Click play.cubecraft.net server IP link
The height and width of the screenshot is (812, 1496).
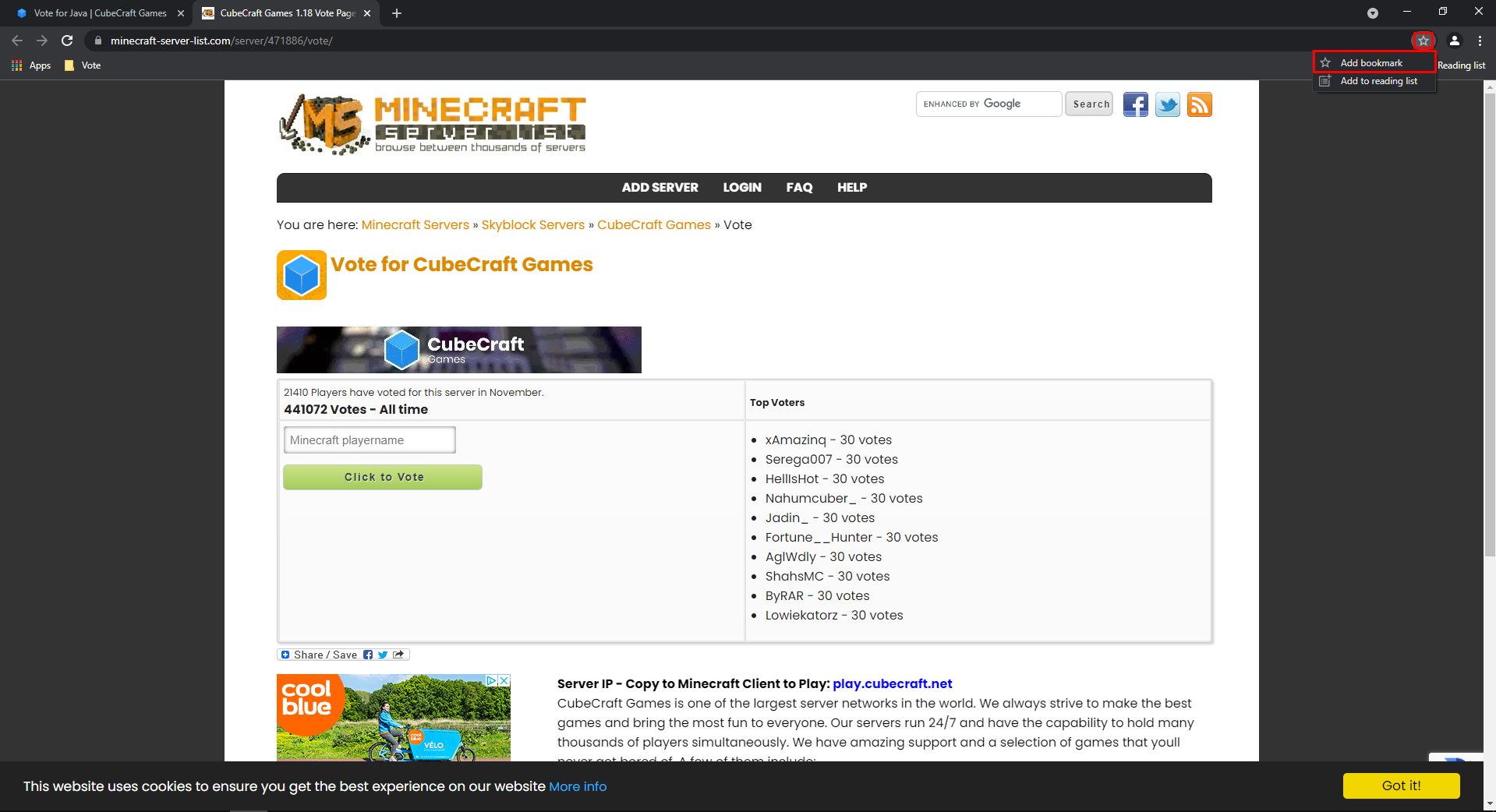pyautogui.click(x=893, y=683)
